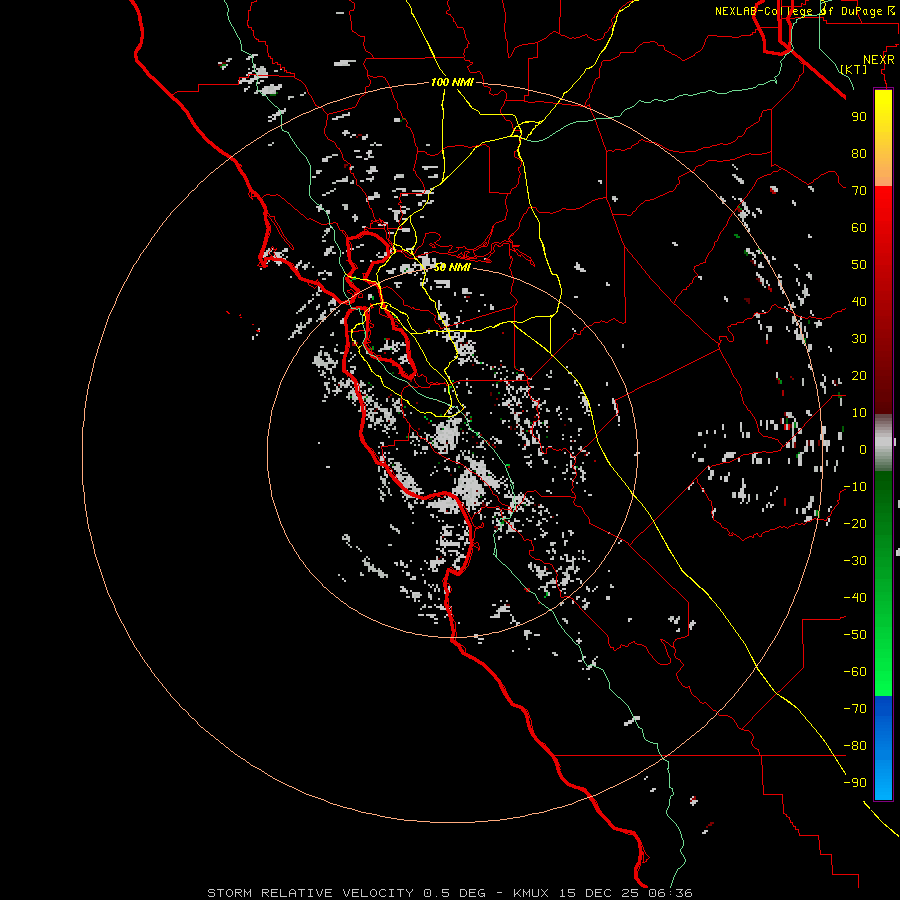This screenshot has width=900, height=900.
Task: Click the -50 value on velocity scale
Action: (x=855, y=635)
